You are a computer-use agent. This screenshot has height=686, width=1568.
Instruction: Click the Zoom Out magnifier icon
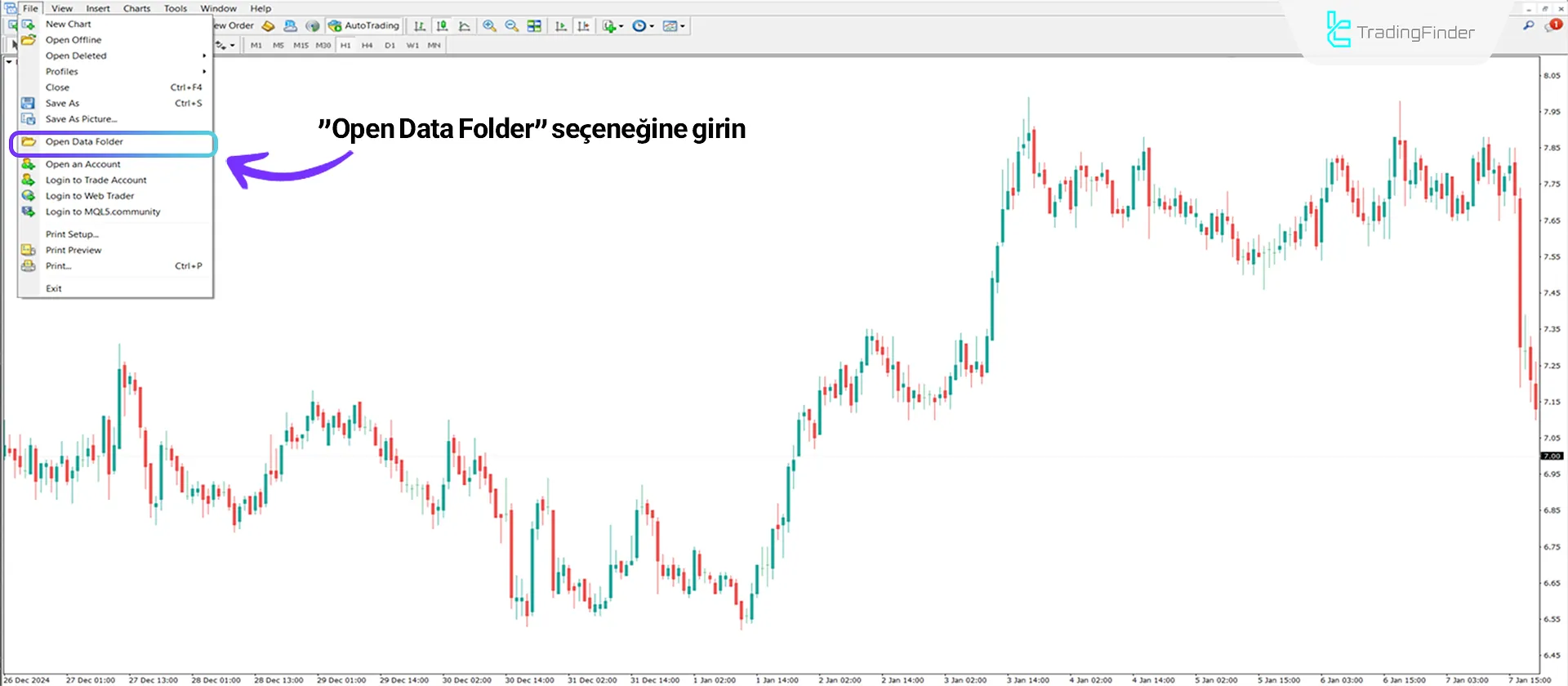coord(512,26)
